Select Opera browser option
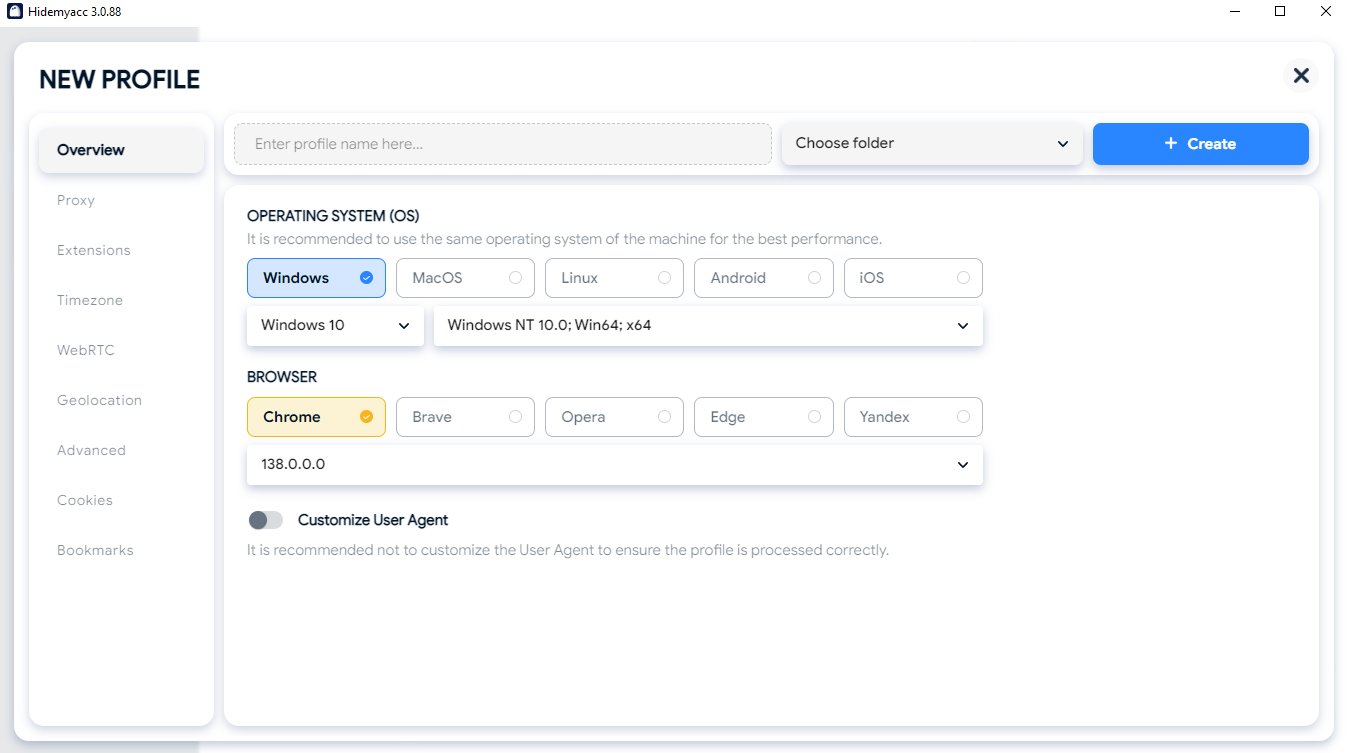 [x=614, y=417]
